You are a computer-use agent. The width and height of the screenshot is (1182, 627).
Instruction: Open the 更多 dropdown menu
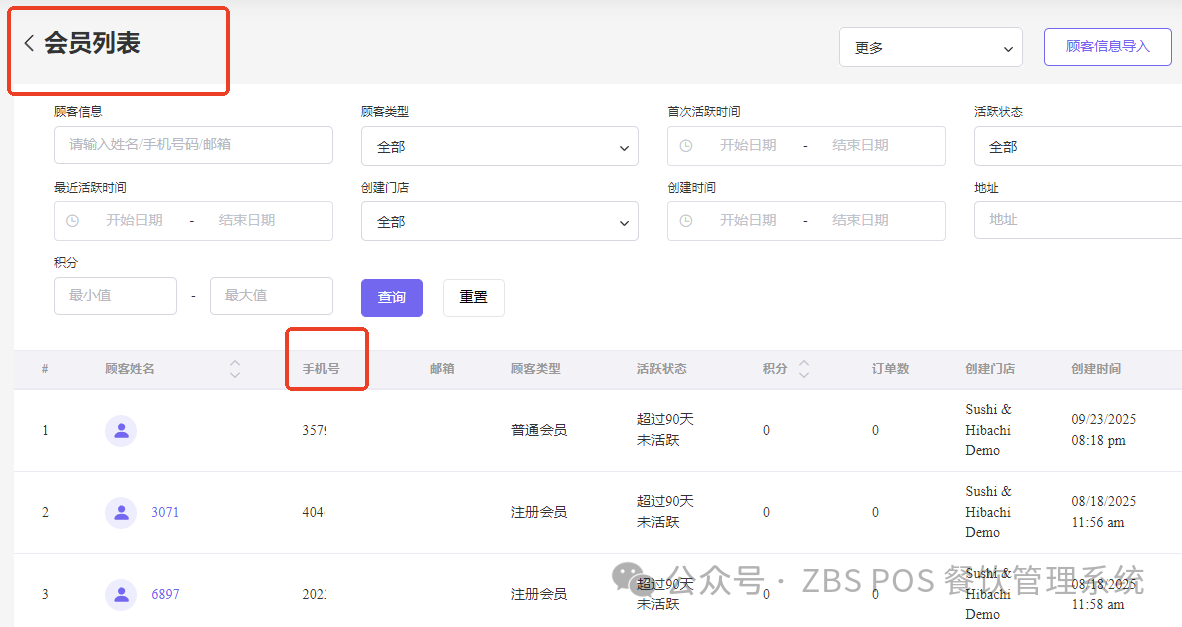pos(930,47)
